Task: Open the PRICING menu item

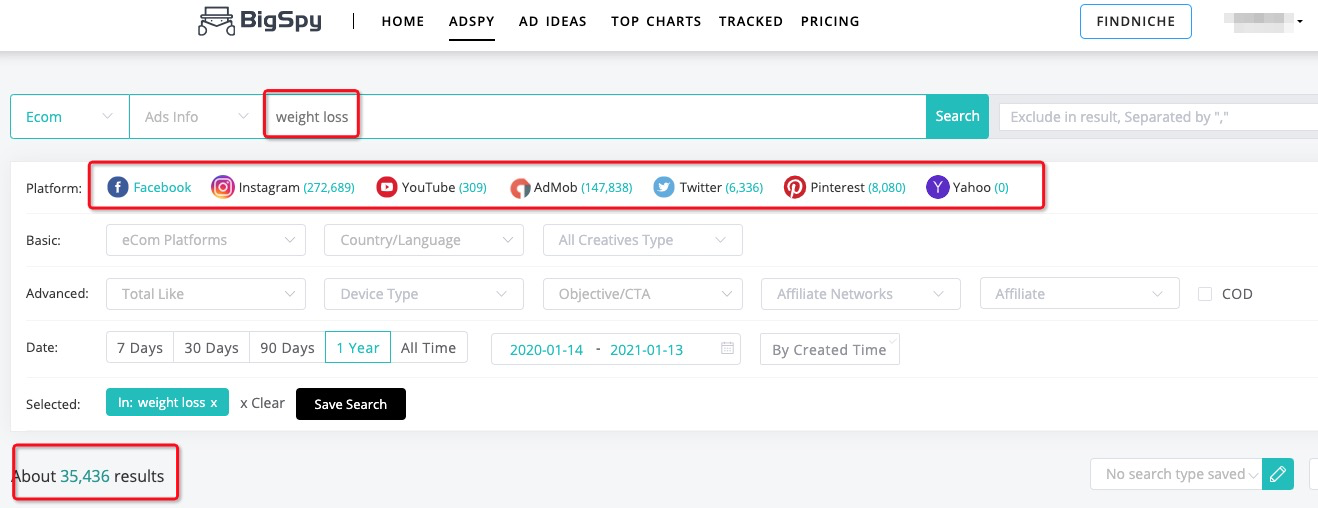Action: tap(830, 21)
